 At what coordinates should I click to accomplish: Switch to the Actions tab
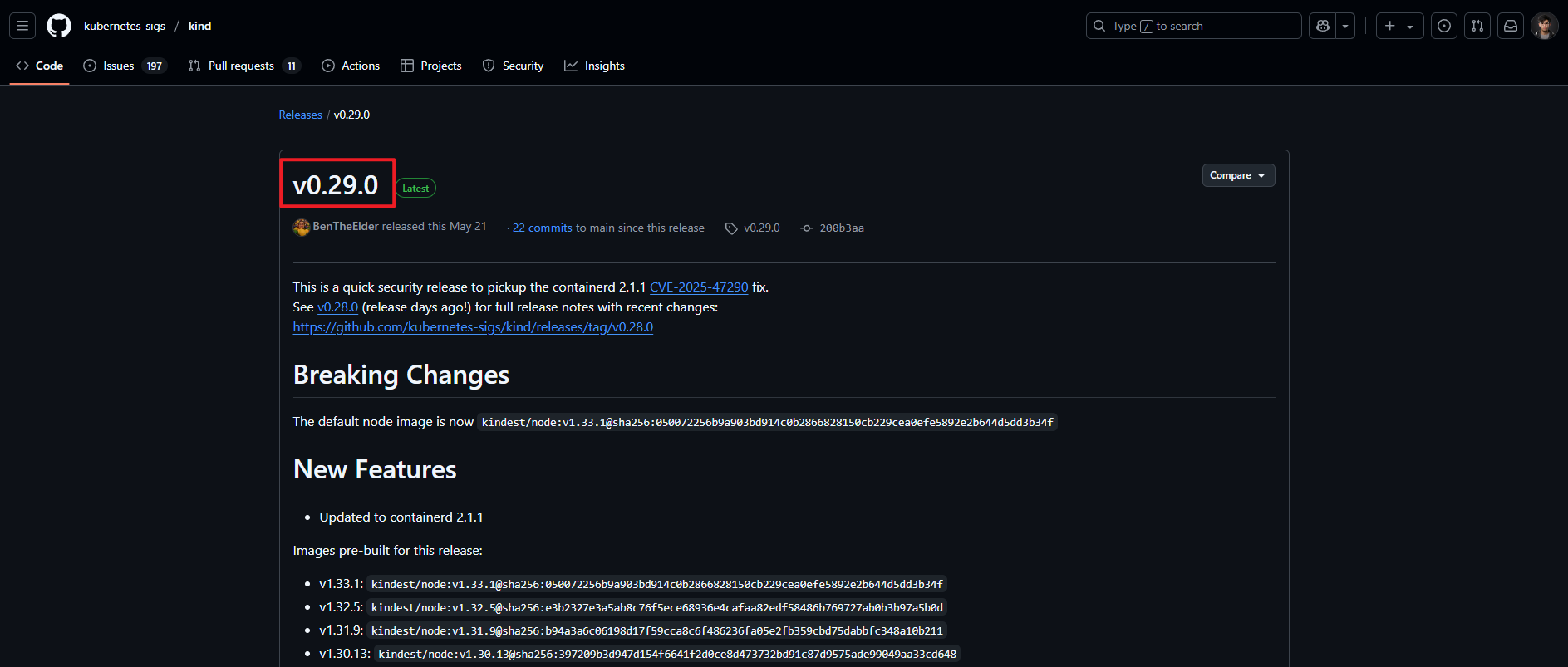point(351,66)
